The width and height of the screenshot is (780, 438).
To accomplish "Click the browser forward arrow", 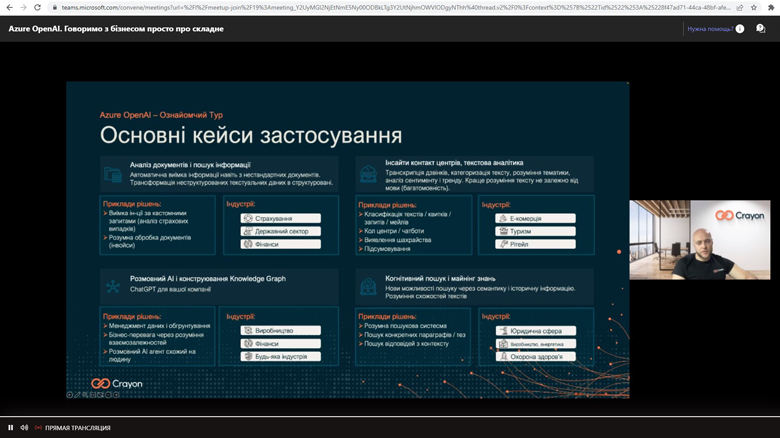I will (23, 7).
